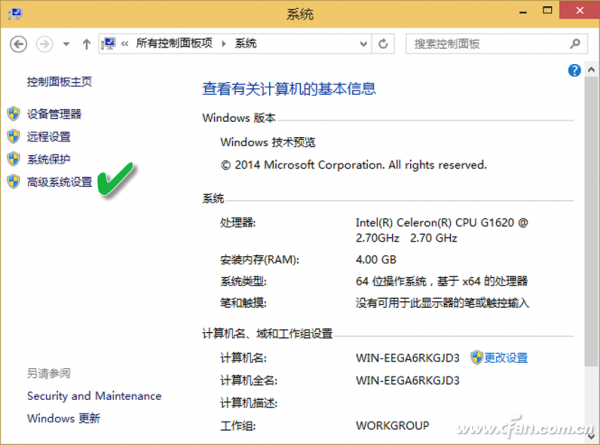Click the magnifier search icon
The height and width of the screenshot is (445, 600).
tap(575, 44)
